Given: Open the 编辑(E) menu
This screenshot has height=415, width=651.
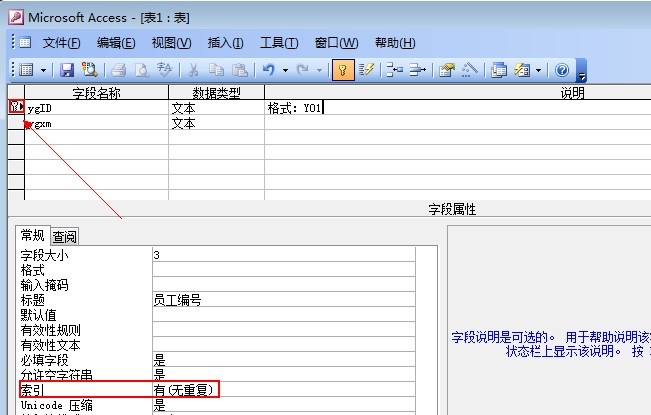Looking at the screenshot, I should [116, 42].
